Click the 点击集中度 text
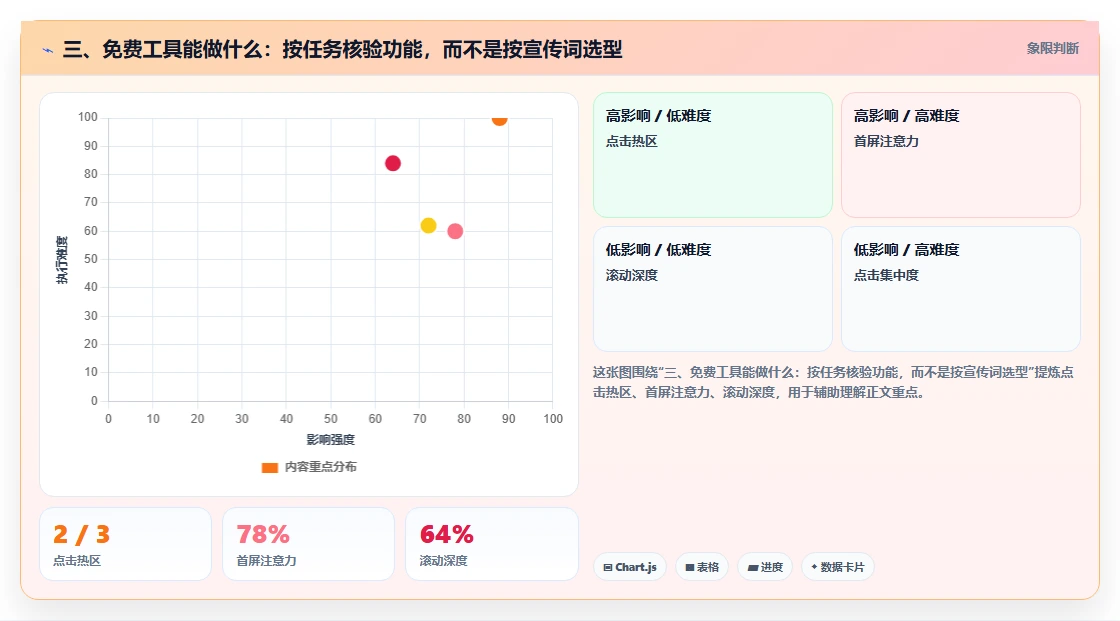The height and width of the screenshot is (621, 1120). (886, 275)
